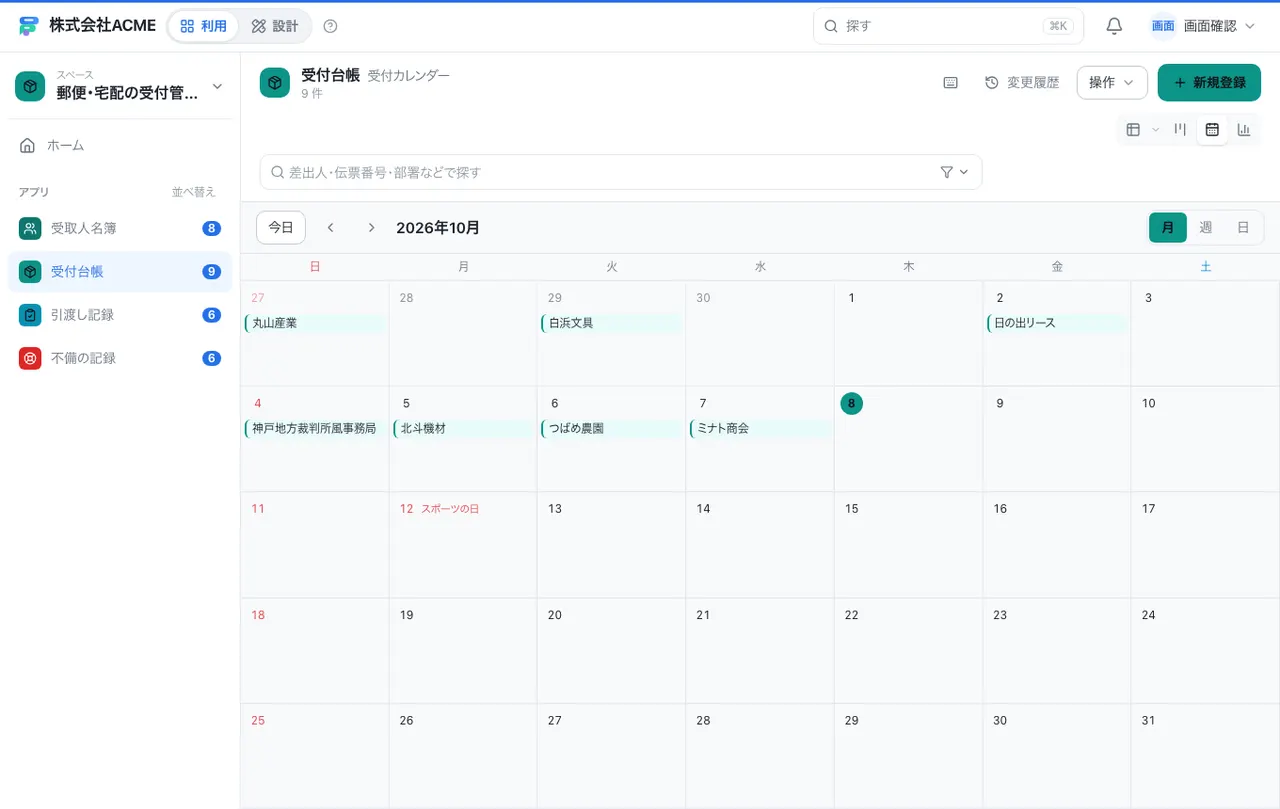Open the filter dropdown in search bar
This screenshot has width=1280, height=809.
(955, 172)
